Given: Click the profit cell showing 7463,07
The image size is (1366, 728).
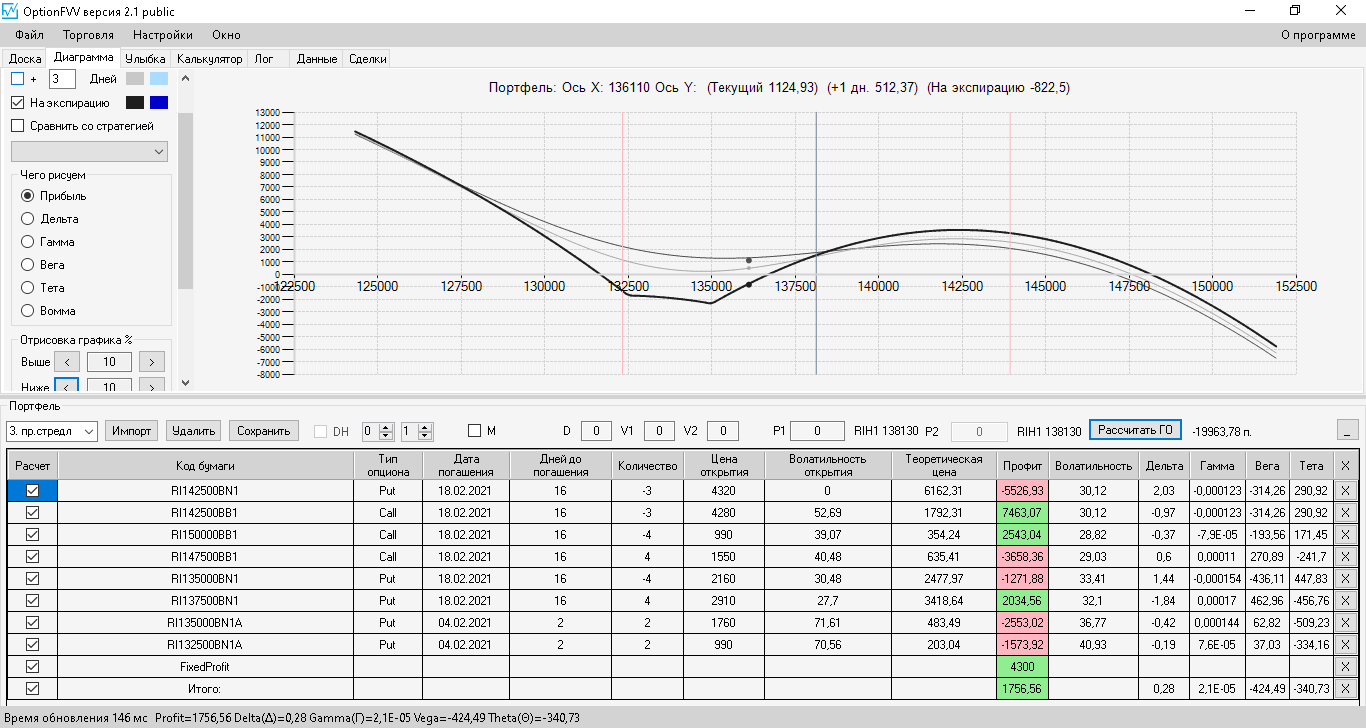Looking at the screenshot, I should pyautogui.click(x=1022, y=513).
